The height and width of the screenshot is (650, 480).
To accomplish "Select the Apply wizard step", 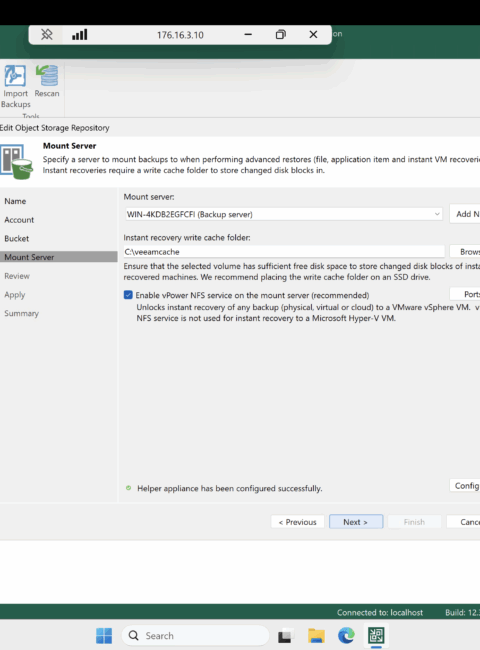I will (x=15, y=295).
